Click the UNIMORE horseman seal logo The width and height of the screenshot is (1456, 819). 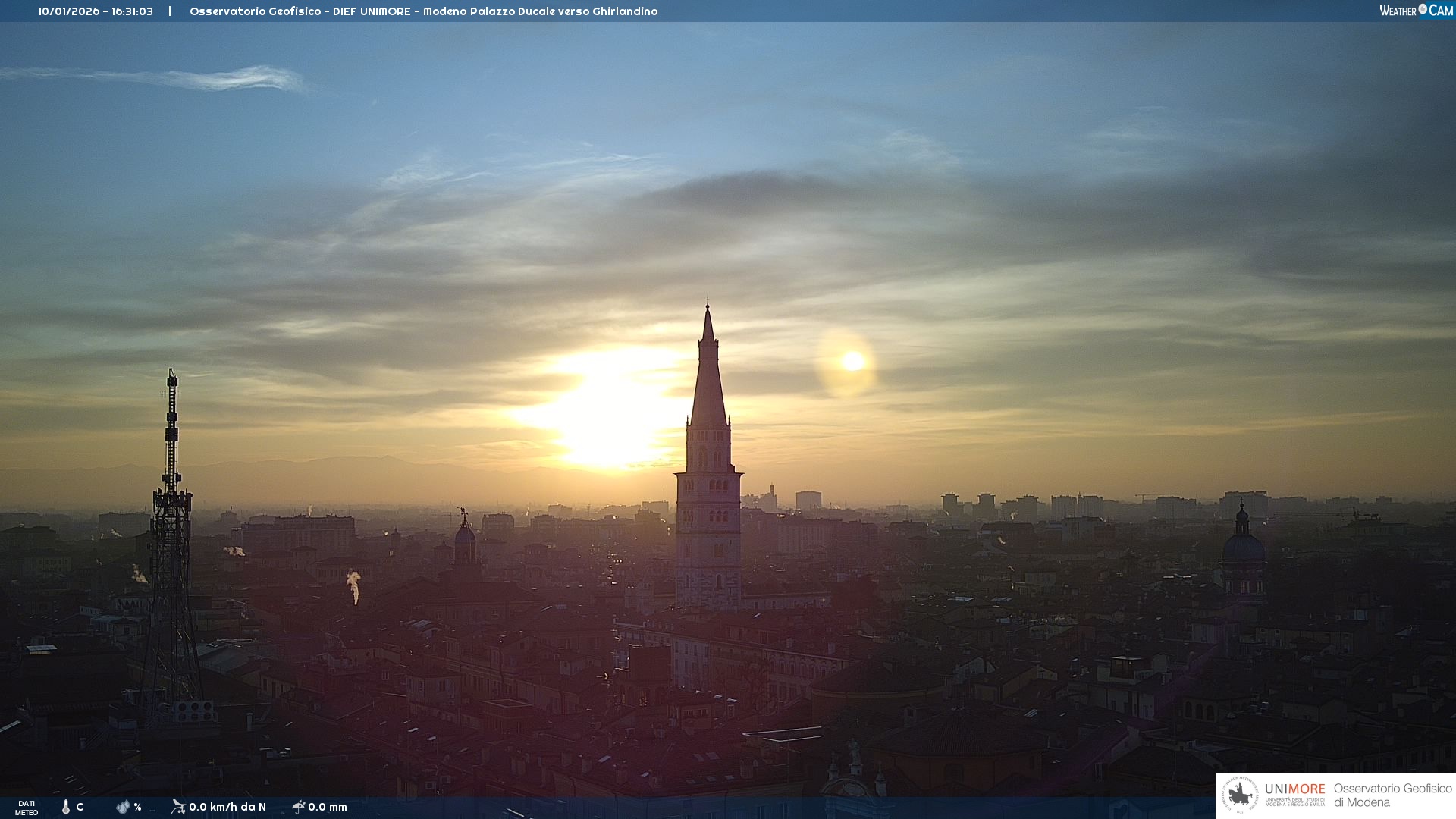(1240, 795)
